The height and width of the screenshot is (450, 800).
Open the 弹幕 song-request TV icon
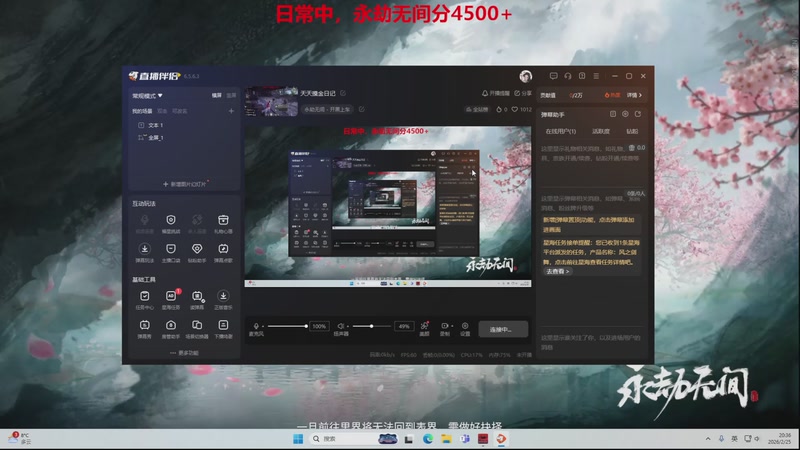(223, 249)
